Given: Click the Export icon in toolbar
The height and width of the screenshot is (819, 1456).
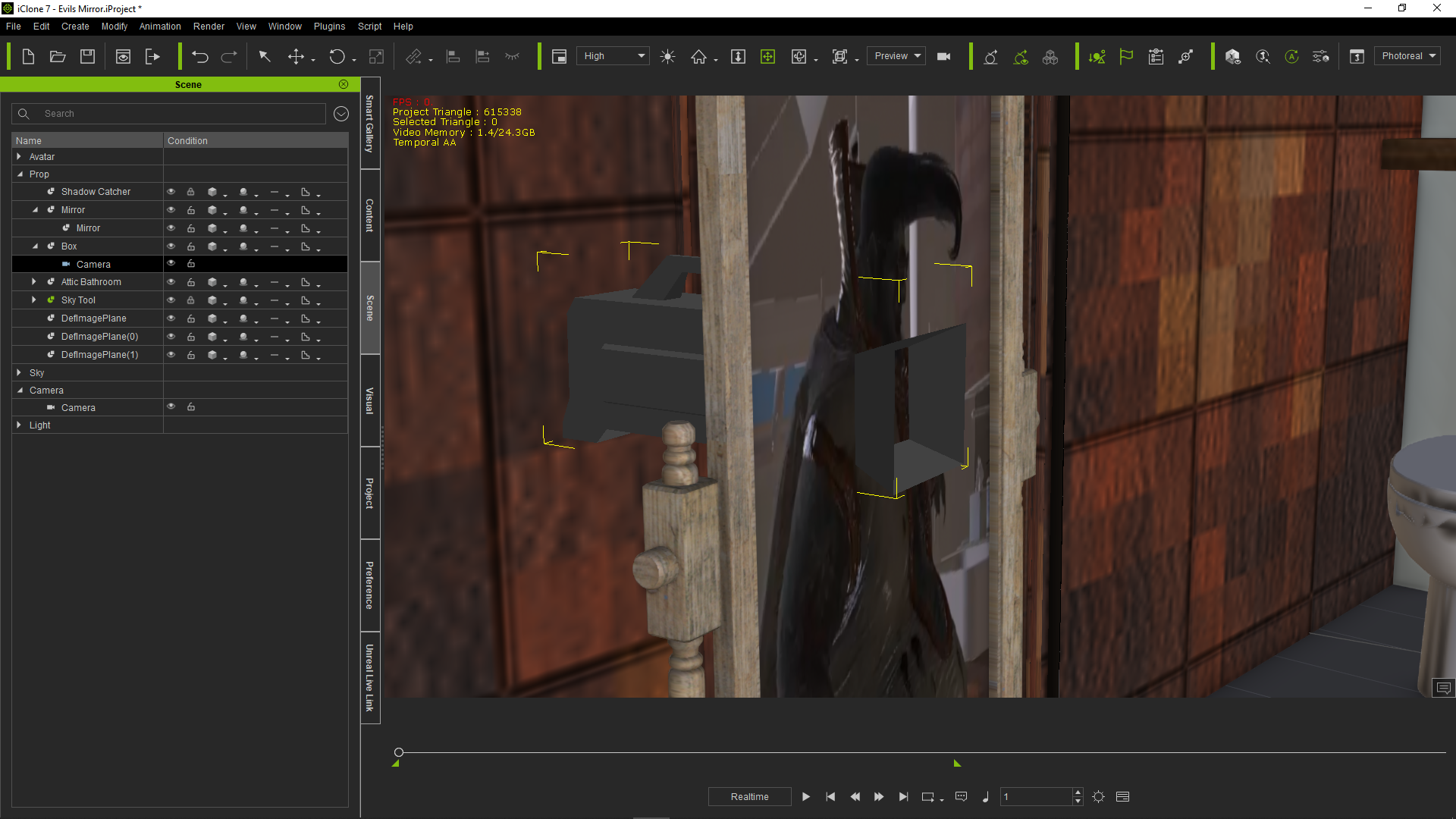Looking at the screenshot, I should pyautogui.click(x=152, y=56).
